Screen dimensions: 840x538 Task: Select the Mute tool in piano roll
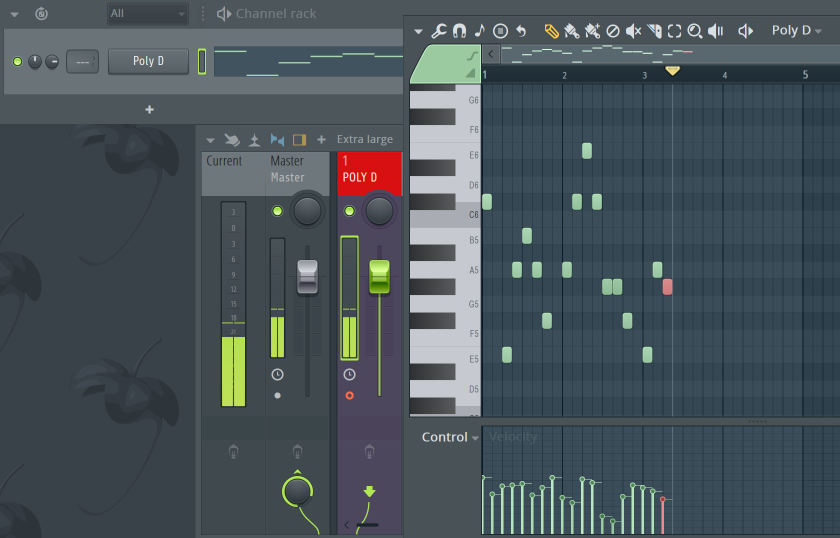click(x=633, y=31)
